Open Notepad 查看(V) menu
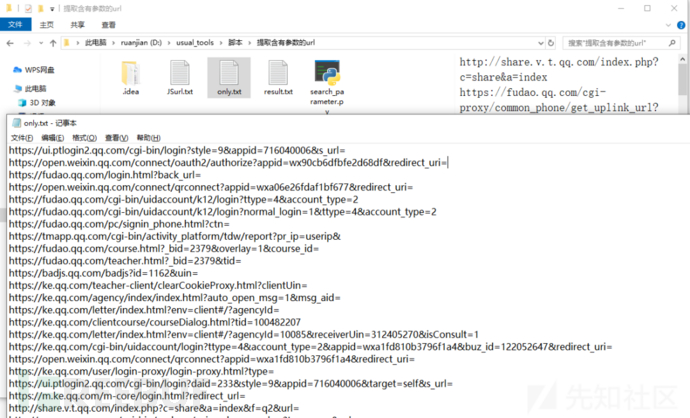The width and height of the screenshot is (690, 418). pyautogui.click(x=117, y=138)
